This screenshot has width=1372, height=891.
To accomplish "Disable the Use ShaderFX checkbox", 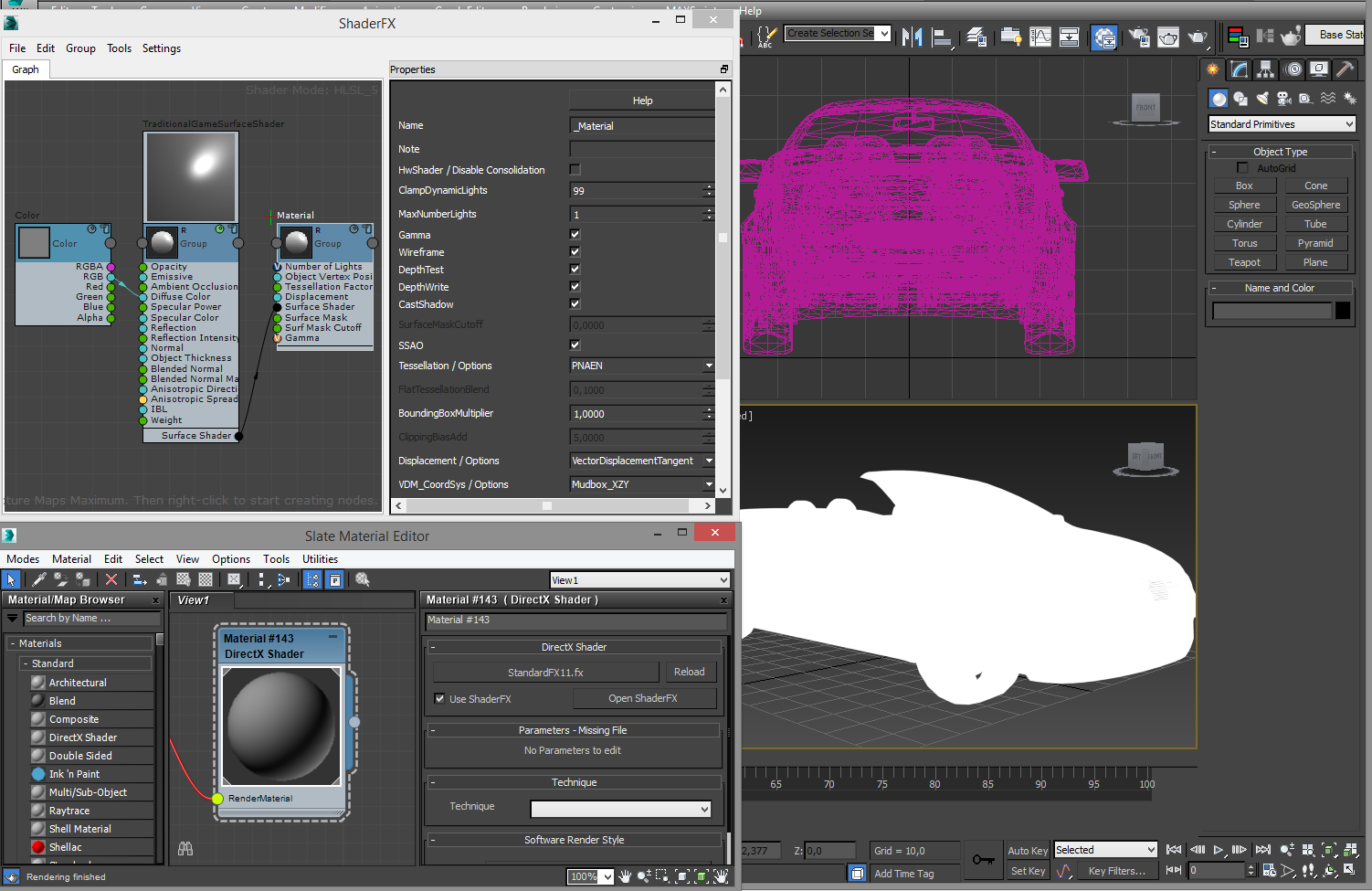I will (440, 699).
